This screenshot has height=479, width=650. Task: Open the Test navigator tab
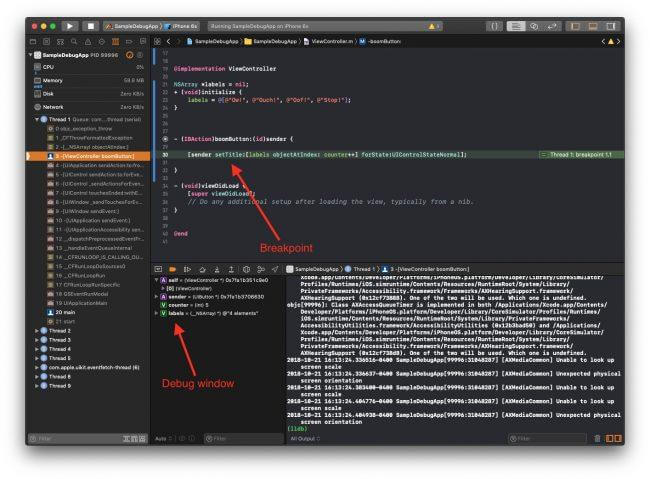coord(102,41)
